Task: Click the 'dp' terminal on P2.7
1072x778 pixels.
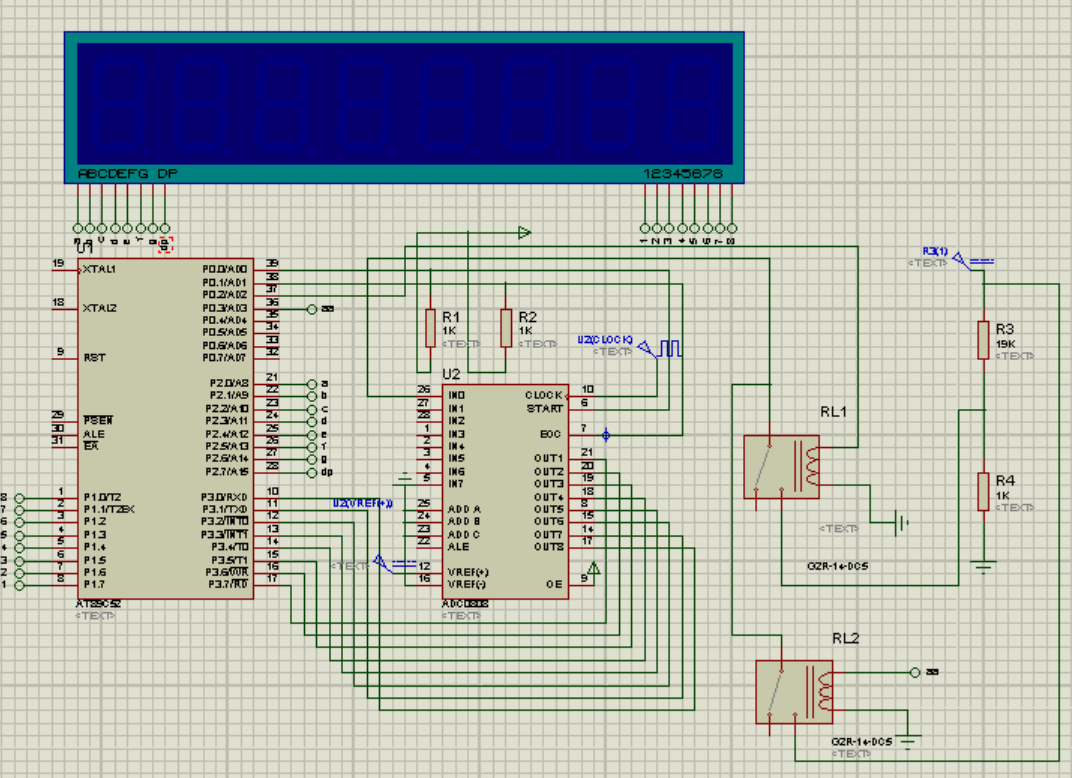Action: [312, 472]
